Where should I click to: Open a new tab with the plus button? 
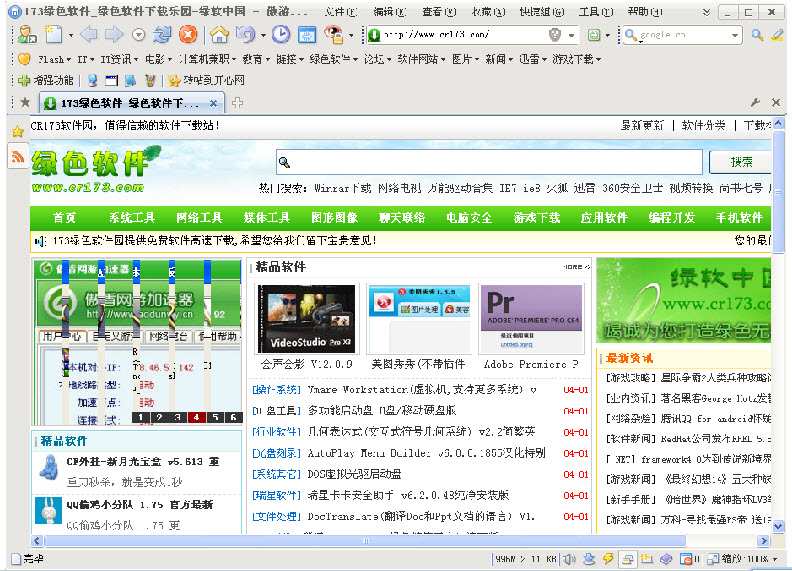[x=237, y=102]
